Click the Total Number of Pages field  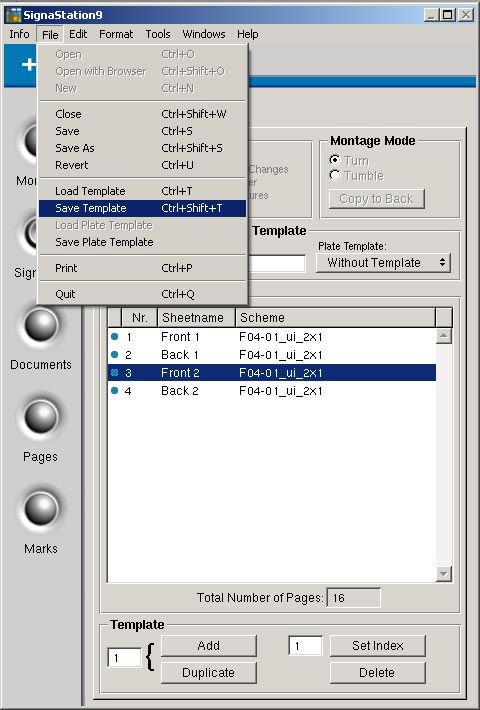coord(353,598)
